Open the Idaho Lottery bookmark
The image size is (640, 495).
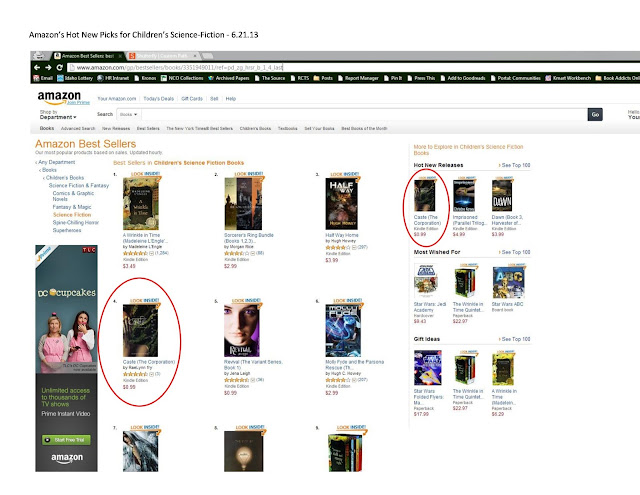tap(75, 78)
